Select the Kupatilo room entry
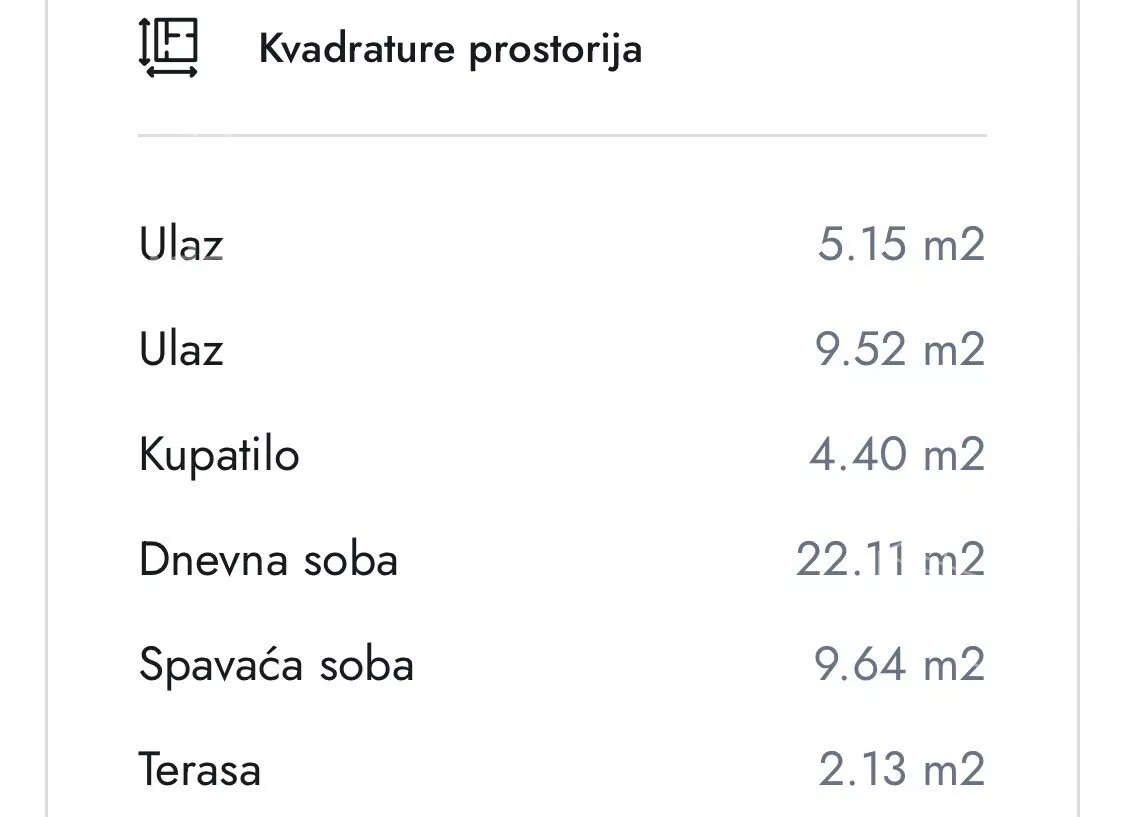The height and width of the screenshot is (817, 1124). point(220,454)
